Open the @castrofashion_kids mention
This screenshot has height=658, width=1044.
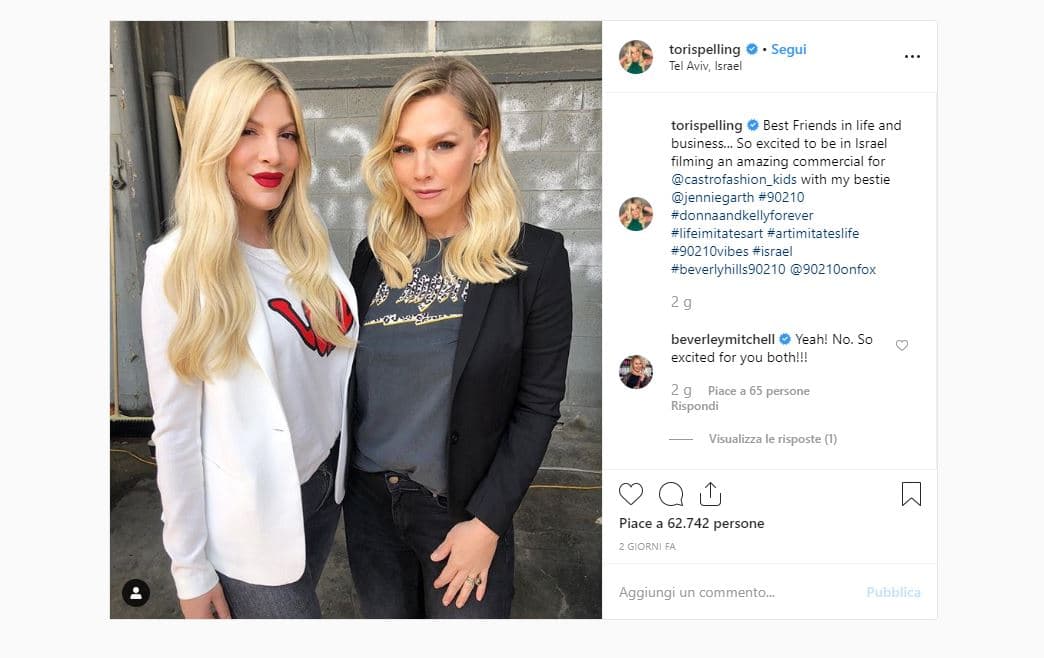[x=734, y=179]
